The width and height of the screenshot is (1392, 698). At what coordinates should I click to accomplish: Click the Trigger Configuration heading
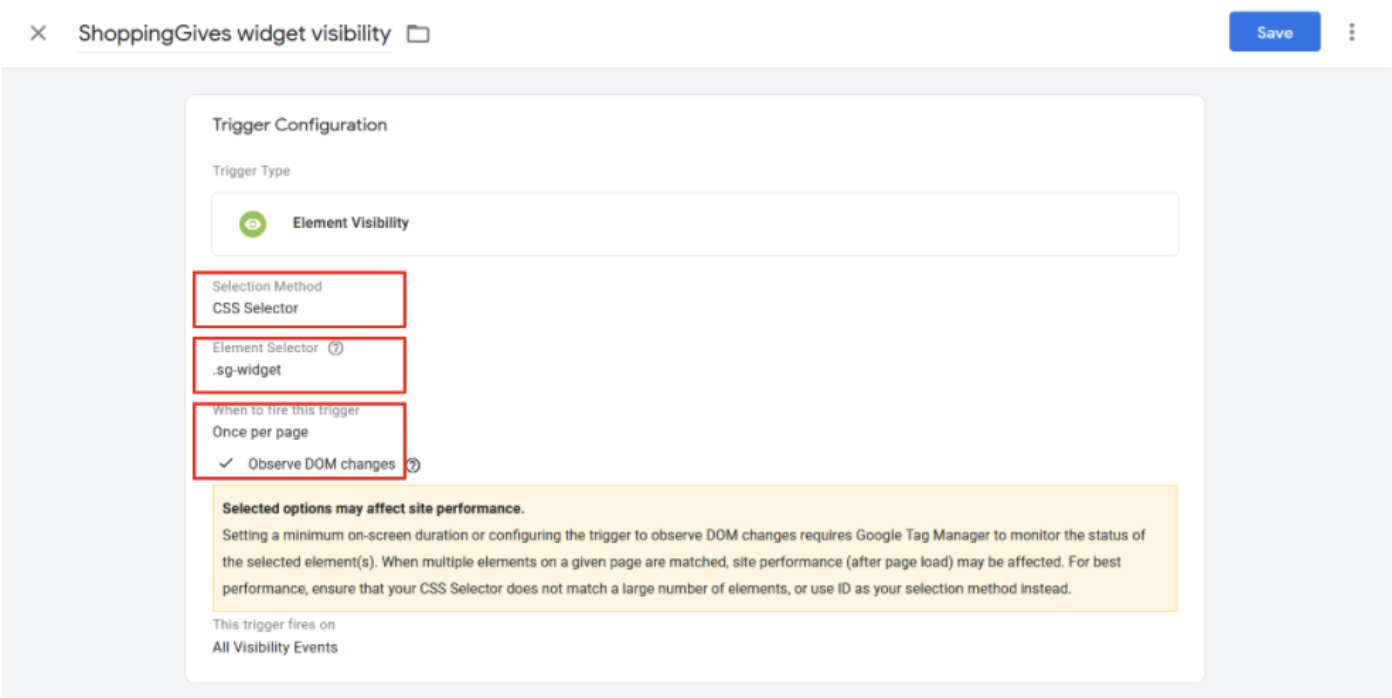(x=300, y=125)
